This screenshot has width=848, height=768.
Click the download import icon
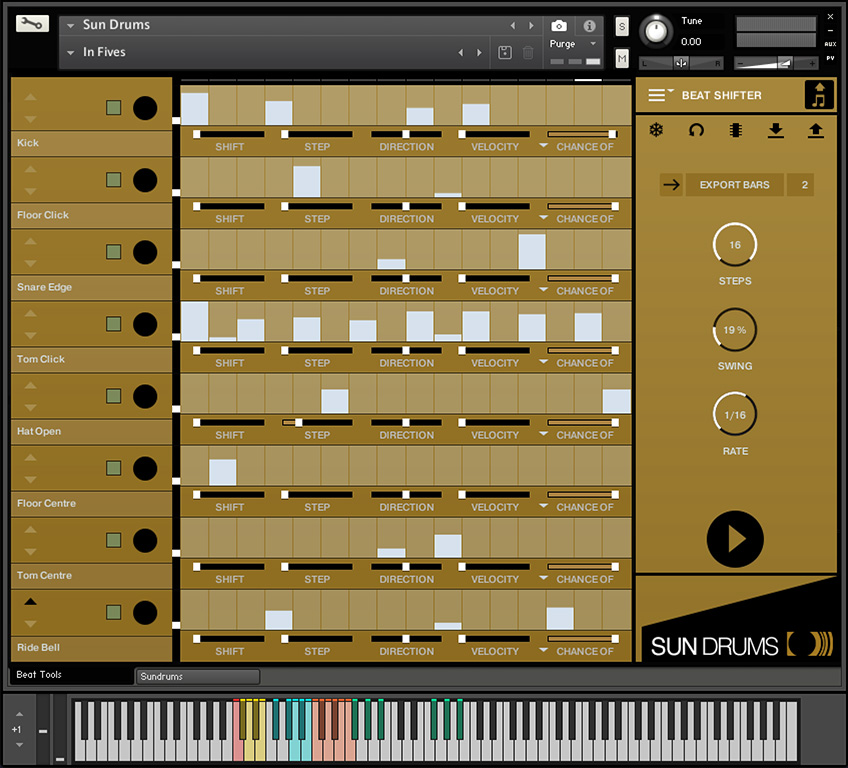[776, 130]
